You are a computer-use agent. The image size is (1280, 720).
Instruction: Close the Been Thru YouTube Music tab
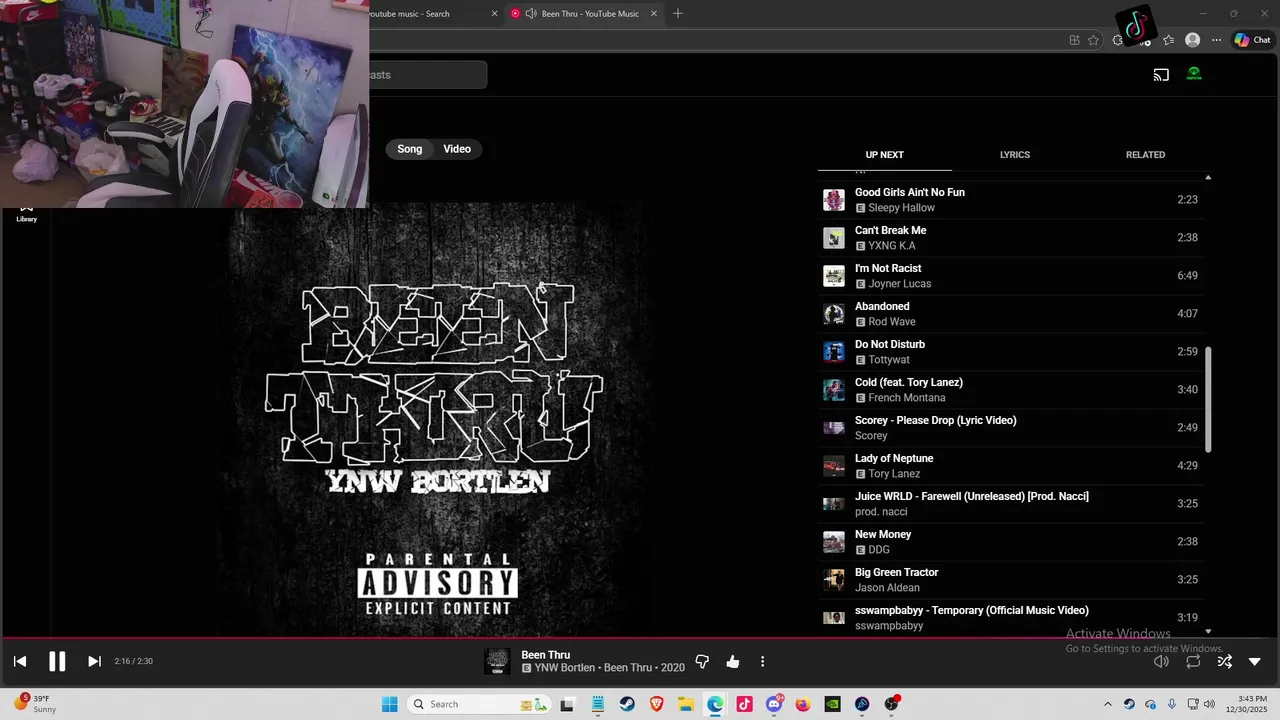coord(654,14)
